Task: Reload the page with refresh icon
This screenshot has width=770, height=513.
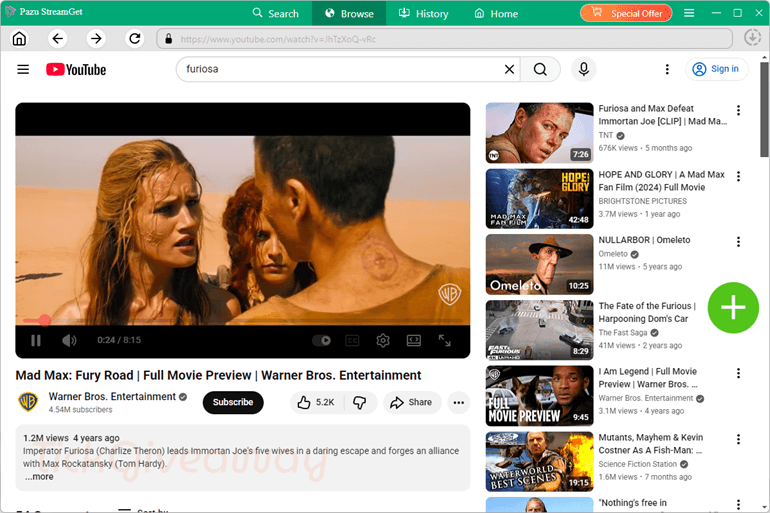Action: pos(135,38)
